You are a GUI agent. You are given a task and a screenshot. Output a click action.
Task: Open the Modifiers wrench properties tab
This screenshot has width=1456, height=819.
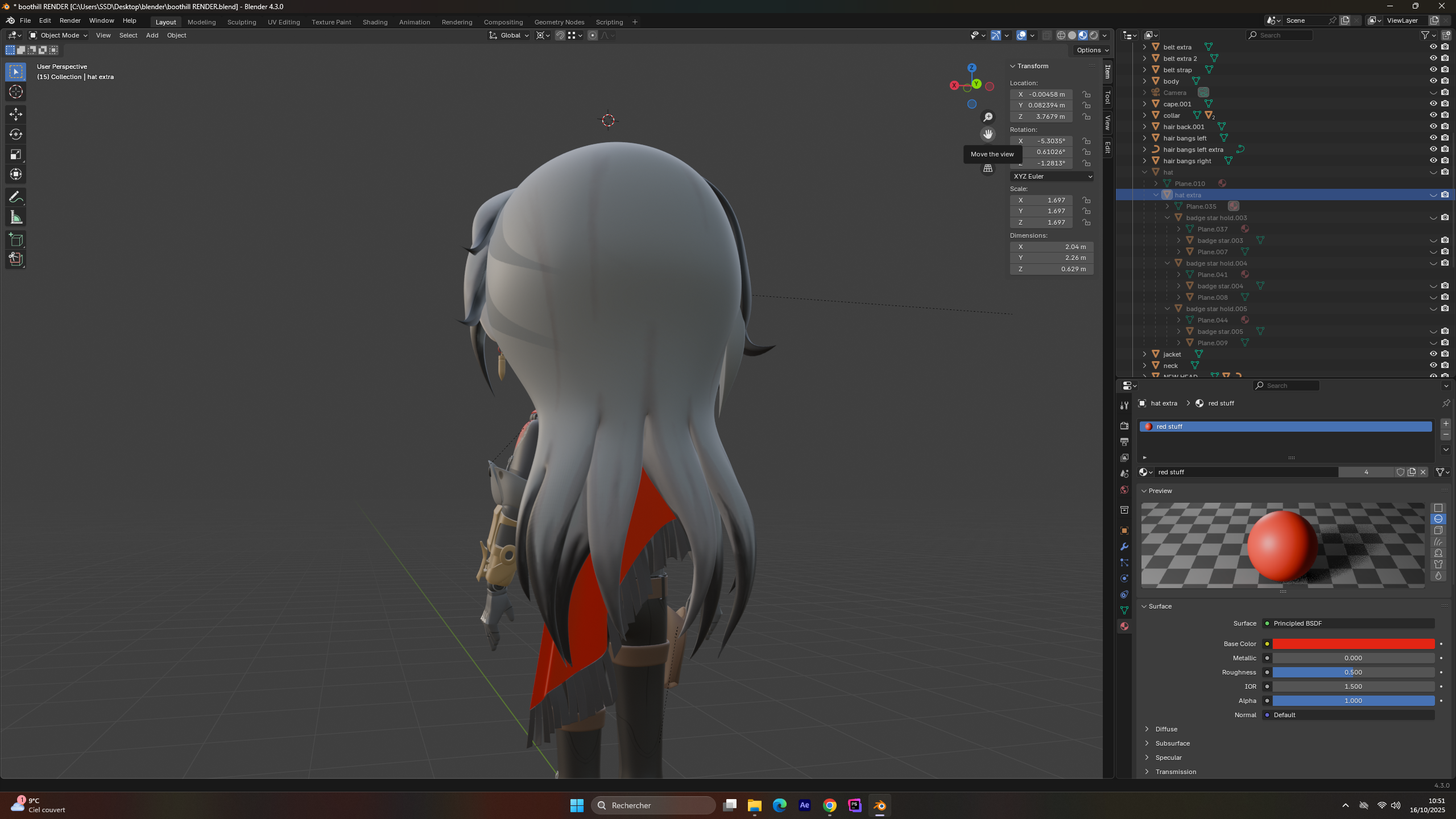pyautogui.click(x=1124, y=547)
